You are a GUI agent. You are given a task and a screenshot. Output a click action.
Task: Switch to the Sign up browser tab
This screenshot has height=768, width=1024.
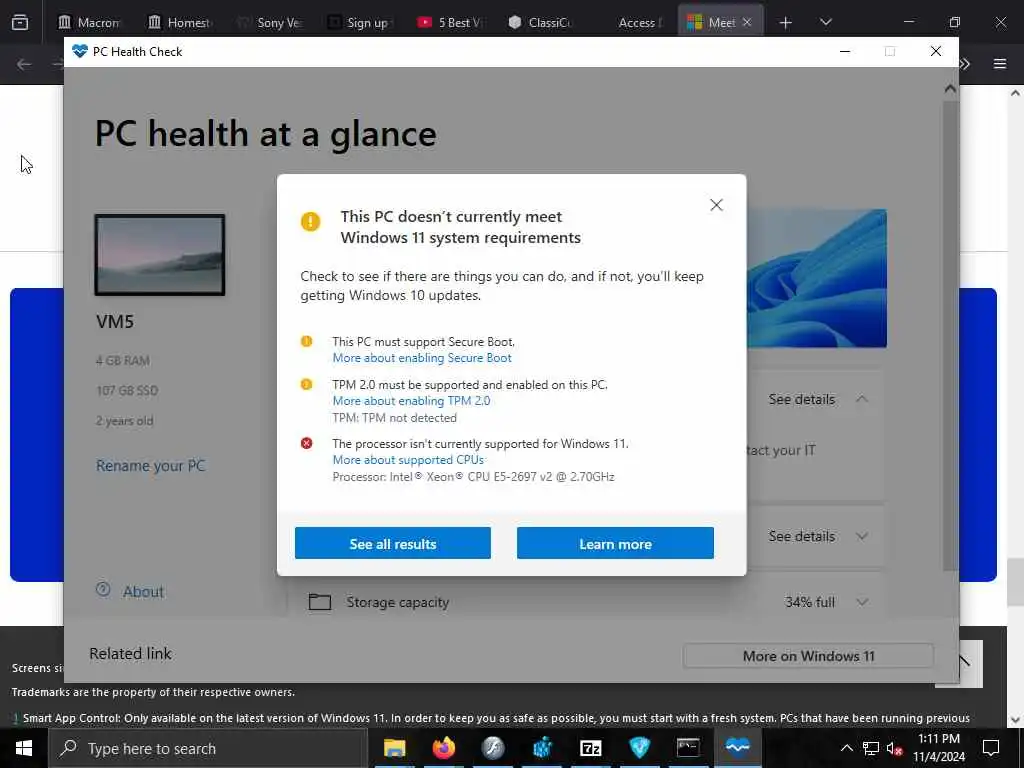pos(359,22)
